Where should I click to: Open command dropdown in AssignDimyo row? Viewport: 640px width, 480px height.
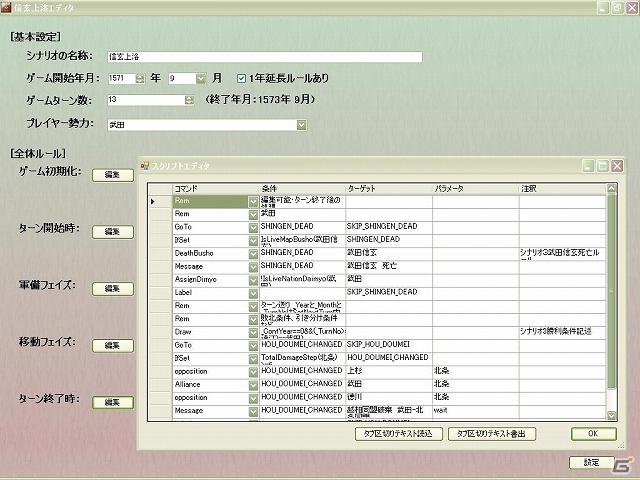(253, 280)
